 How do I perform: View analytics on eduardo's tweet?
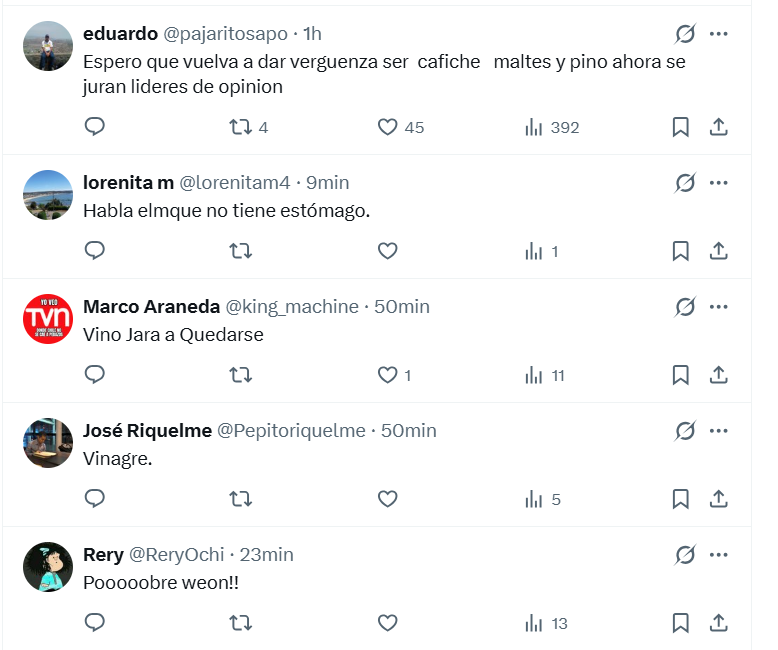click(534, 127)
